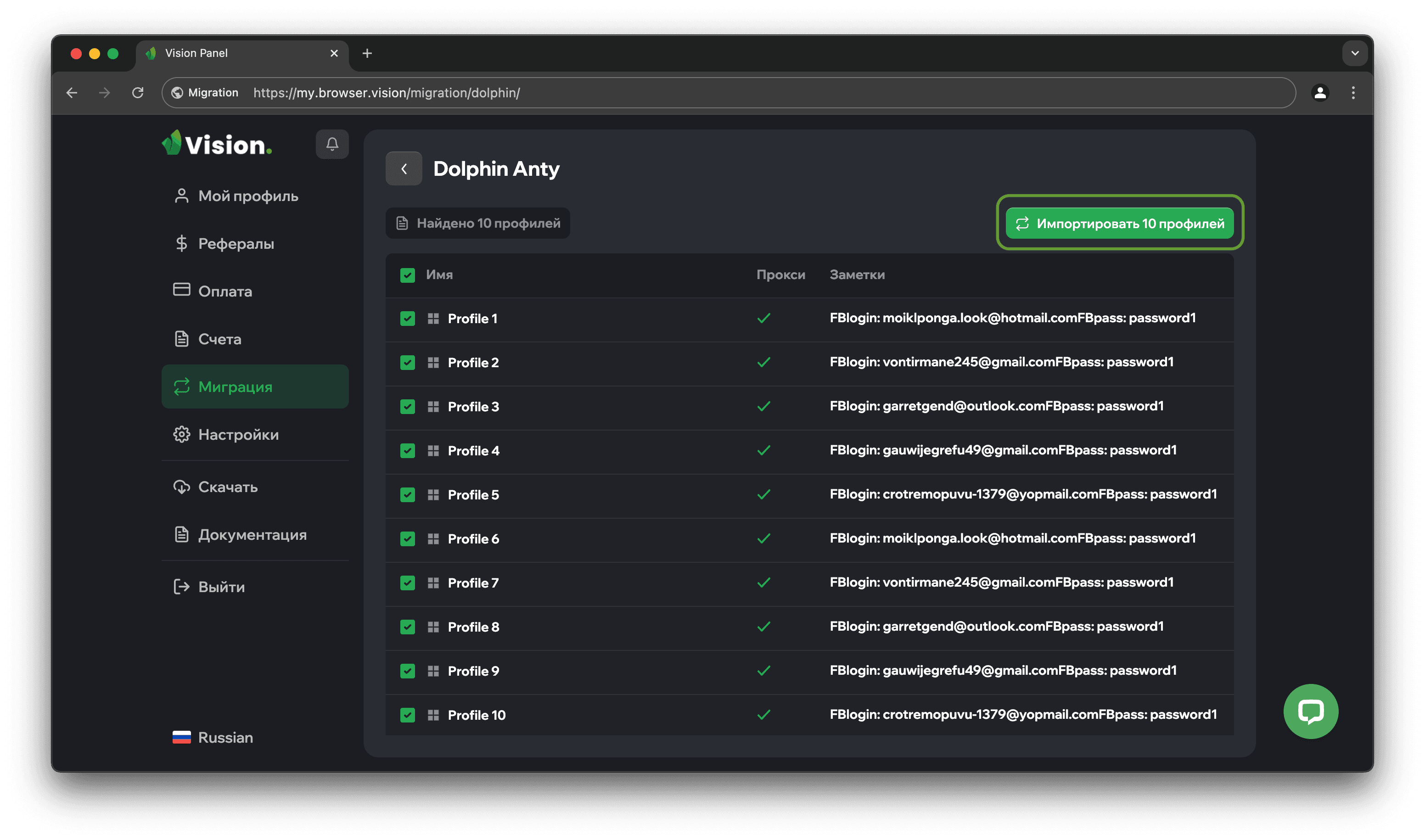Open the browser three-dot menu

tap(1353, 93)
